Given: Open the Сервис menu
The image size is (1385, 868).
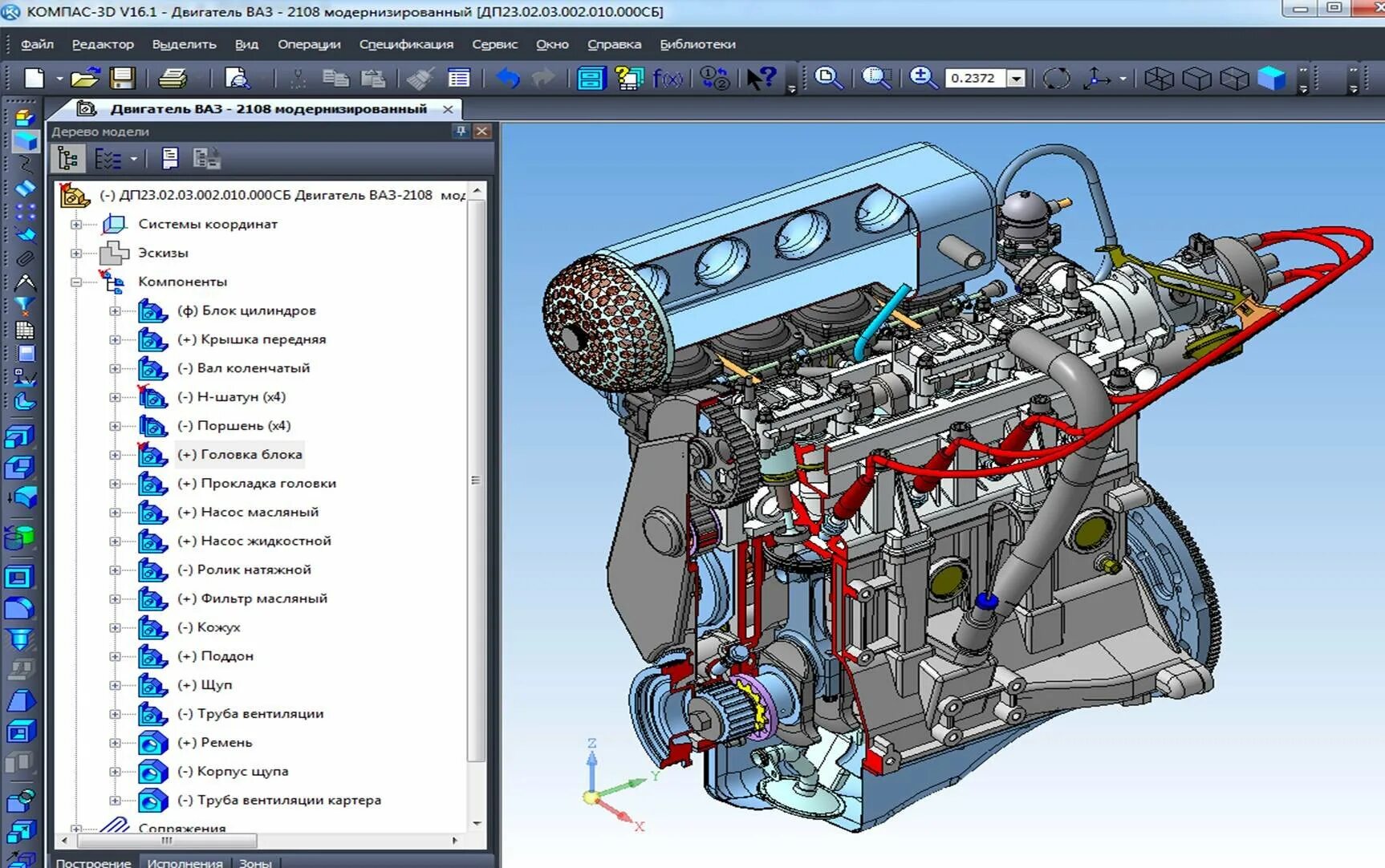Looking at the screenshot, I should coord(494,44).
